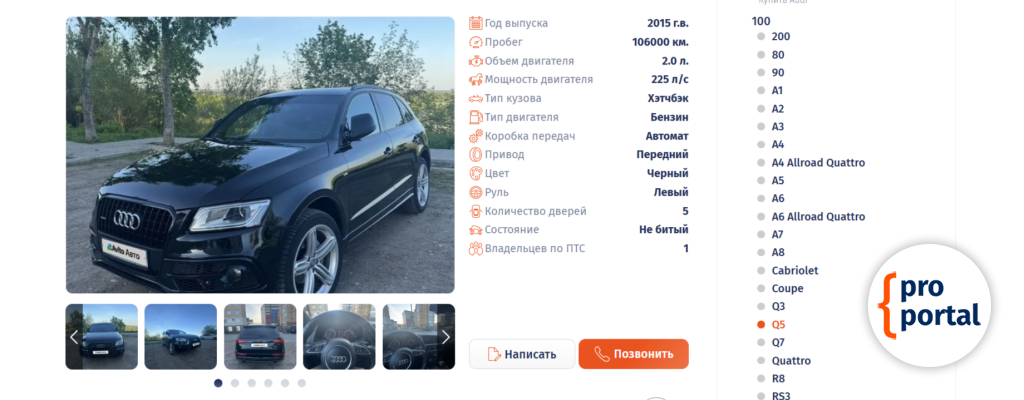Click the orange Позвонить call button
The image size is (1024, 400).
(633, 354)
